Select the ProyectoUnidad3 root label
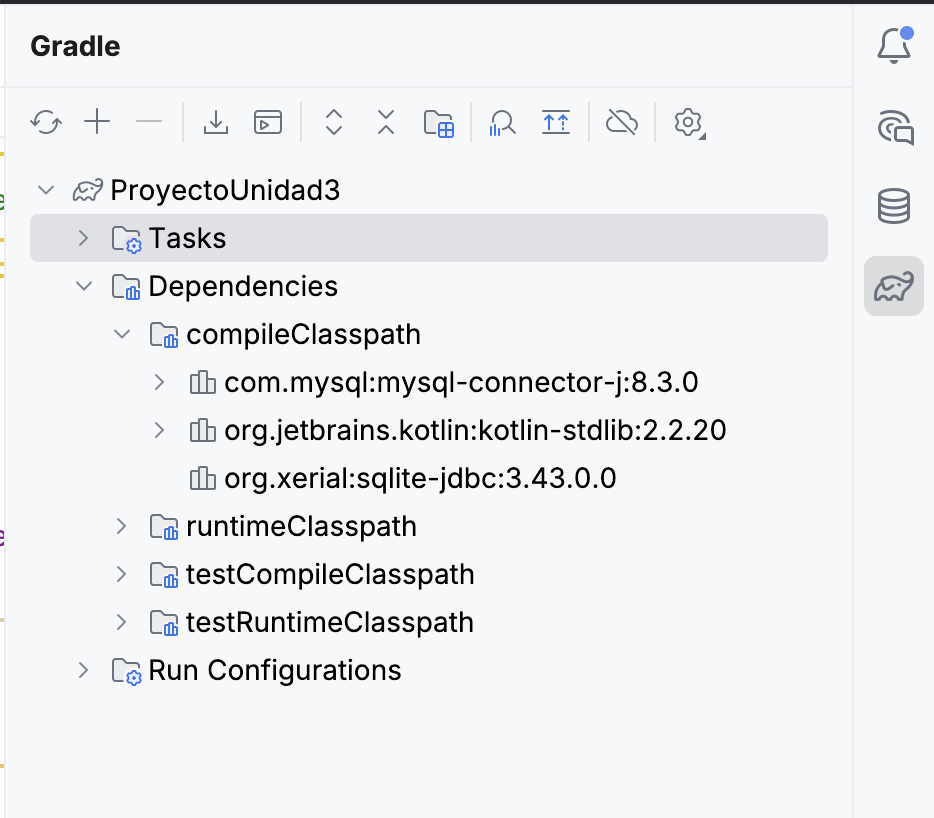Image resolution: width=934 pixels, height=818 pixels. (x=225, y=191)
